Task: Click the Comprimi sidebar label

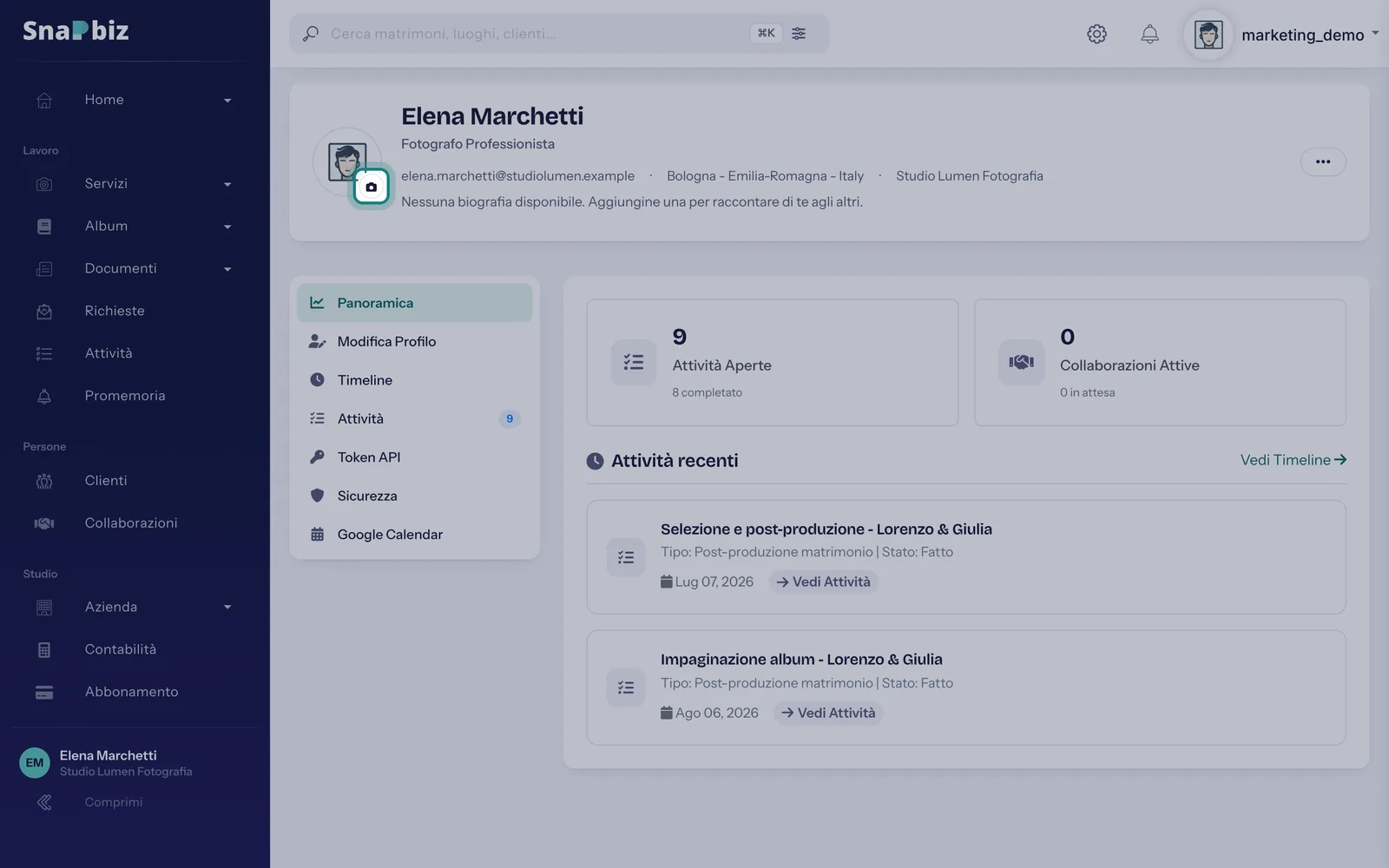Action: click(x=114, y=803)
